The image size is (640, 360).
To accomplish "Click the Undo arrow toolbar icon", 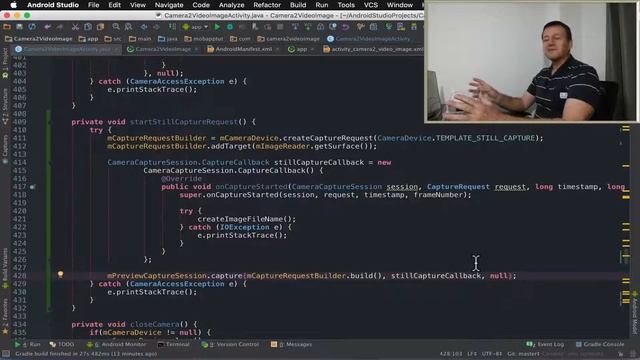I will point(48,27).
